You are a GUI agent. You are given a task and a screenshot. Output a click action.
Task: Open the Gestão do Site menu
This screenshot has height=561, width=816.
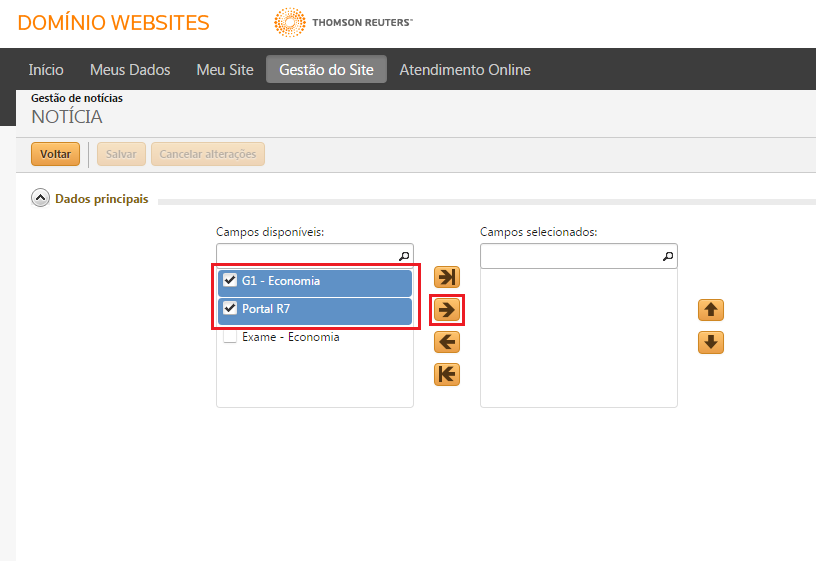coord(326,69)
